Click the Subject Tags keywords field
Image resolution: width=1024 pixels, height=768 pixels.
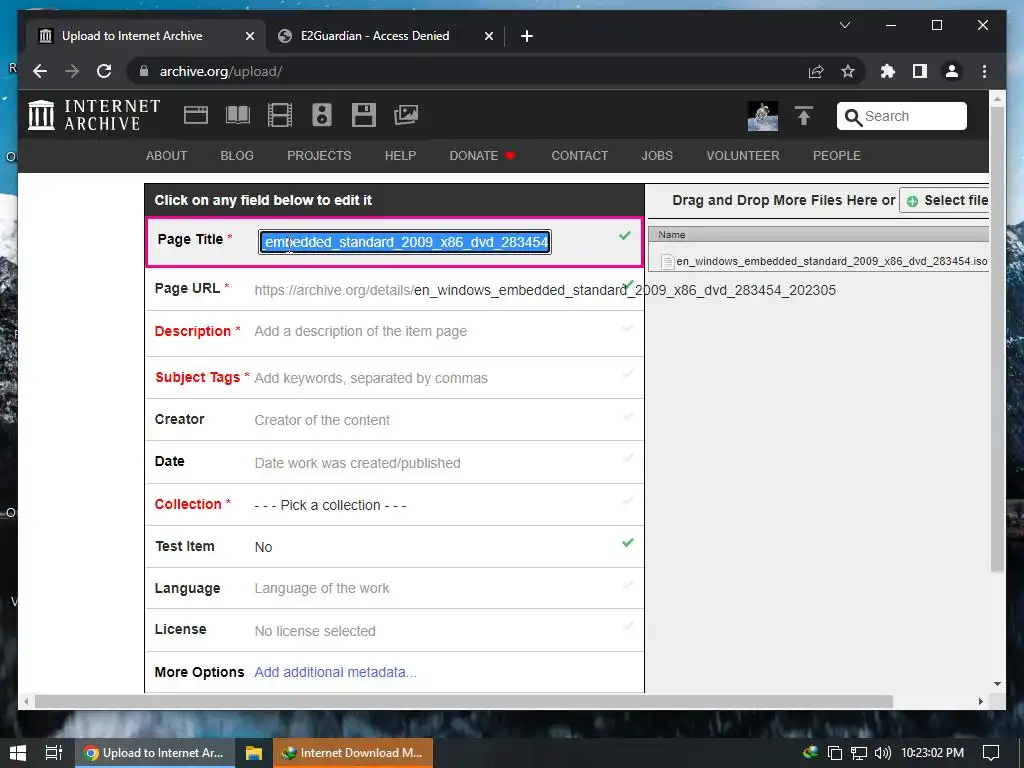[x=370, y=378]
